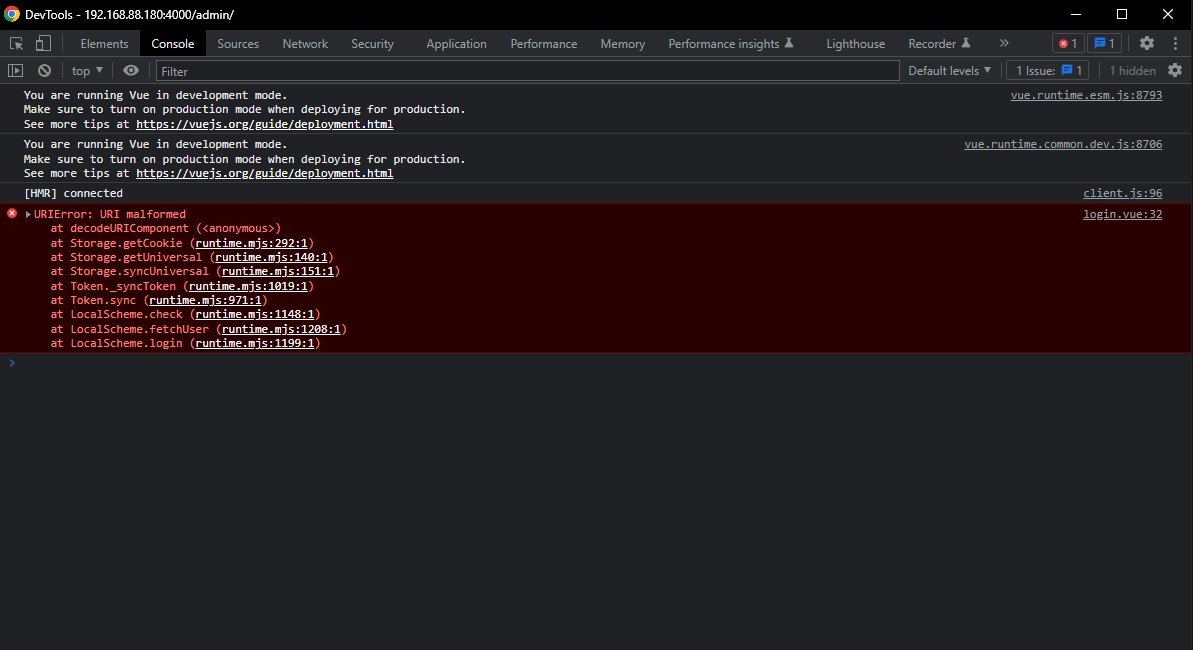Open the Default levels dropdown

tap(950, 71)
